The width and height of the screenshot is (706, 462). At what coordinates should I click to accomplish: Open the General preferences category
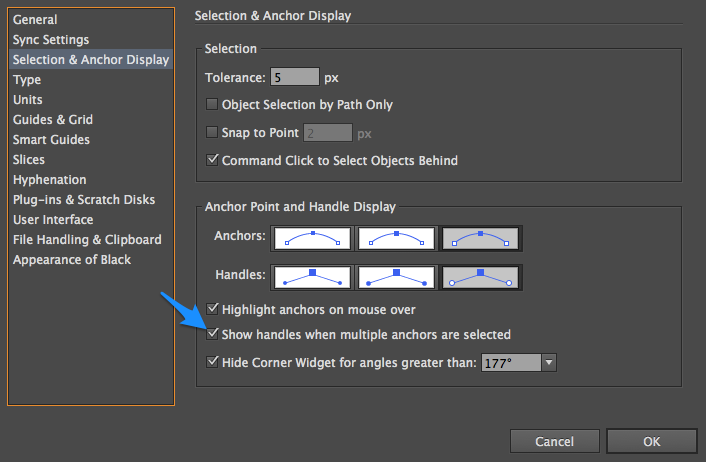pyautogui.click(x=35, y=20)
